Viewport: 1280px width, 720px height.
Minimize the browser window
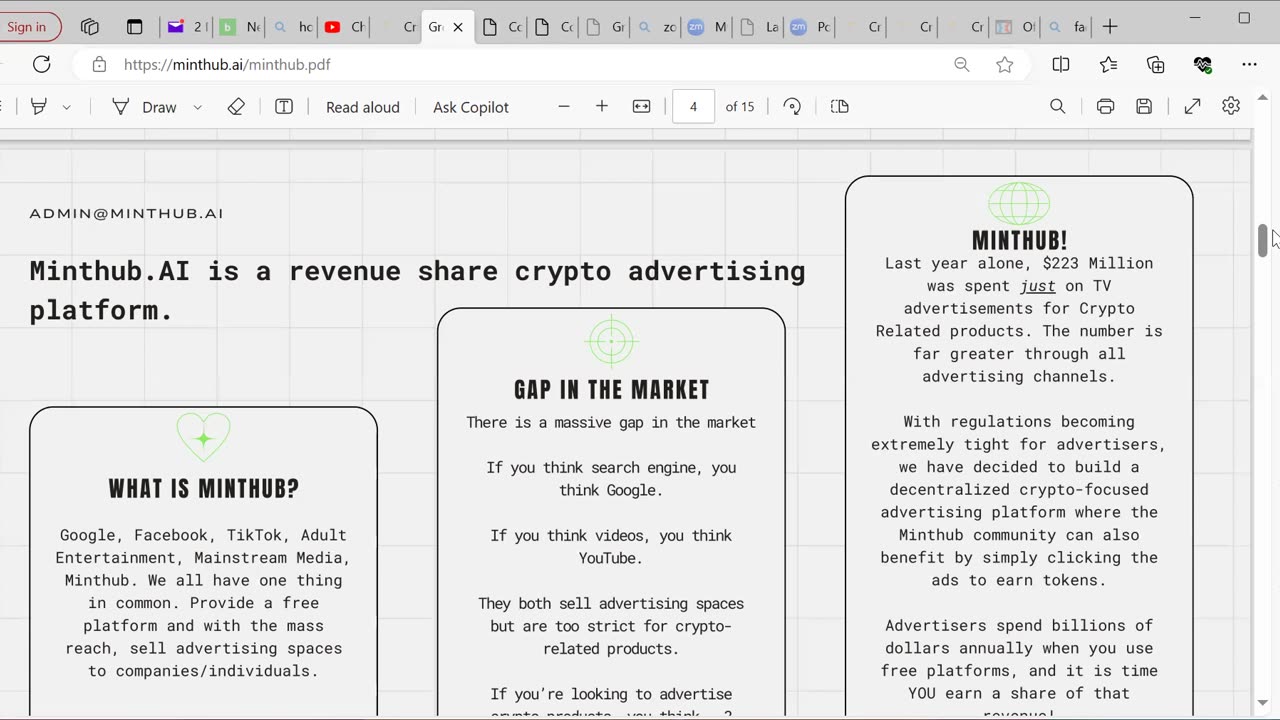(1197, 18)
